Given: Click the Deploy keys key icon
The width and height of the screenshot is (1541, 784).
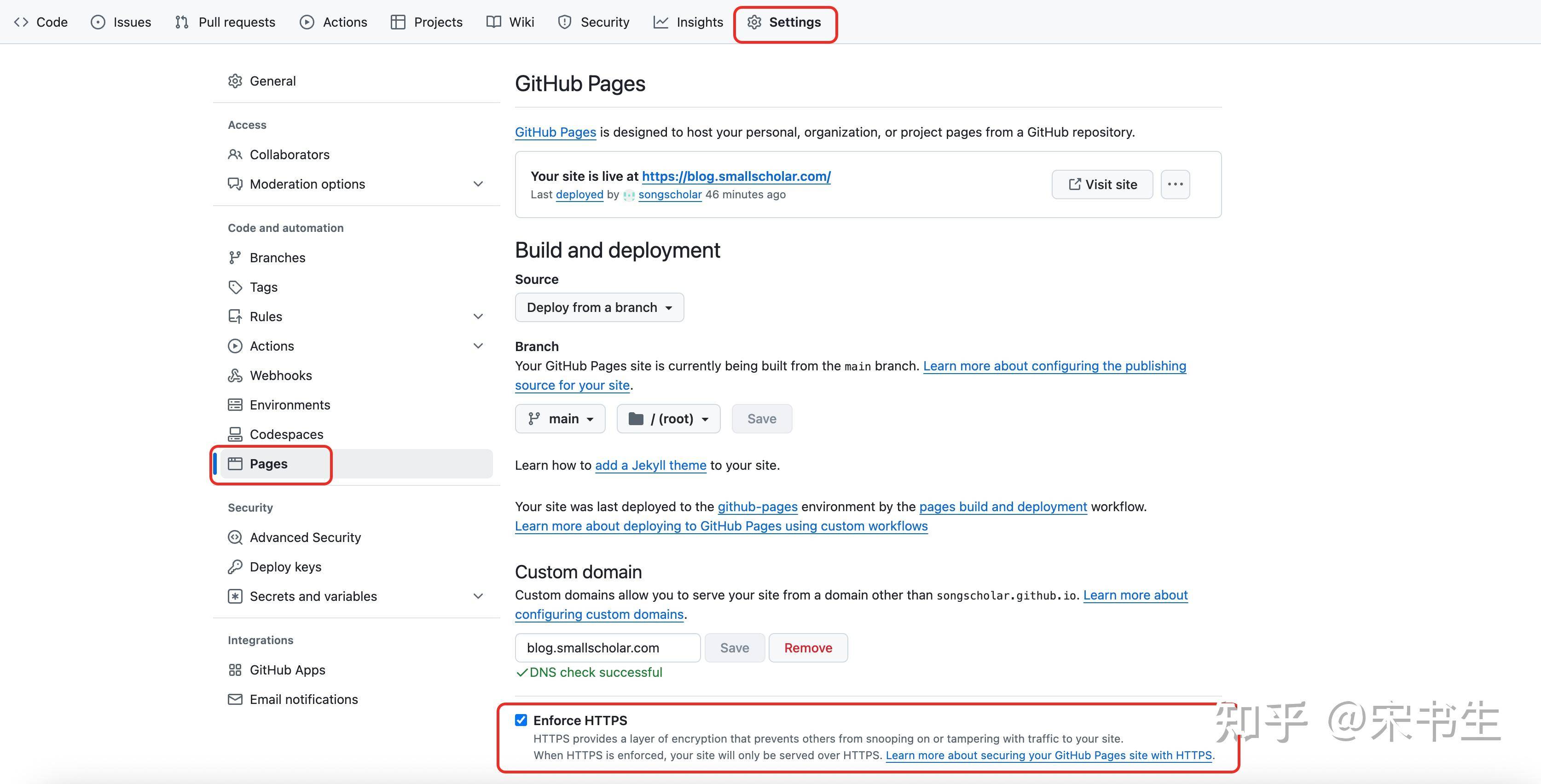Looking at the screenshot, I should [x=235, y=566].
